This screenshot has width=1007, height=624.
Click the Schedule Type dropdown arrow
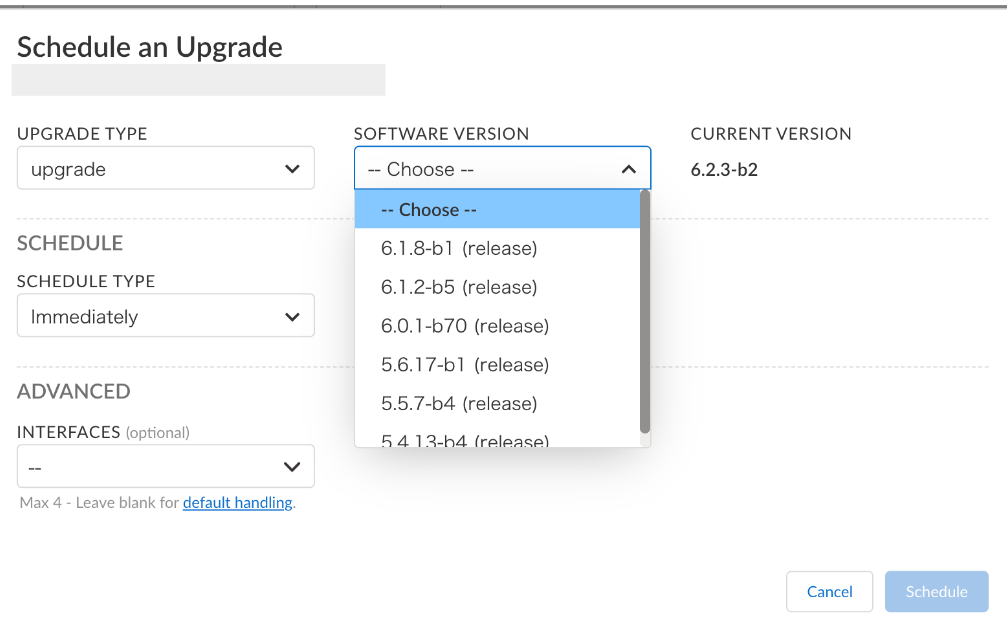click(x=293, y=315)
